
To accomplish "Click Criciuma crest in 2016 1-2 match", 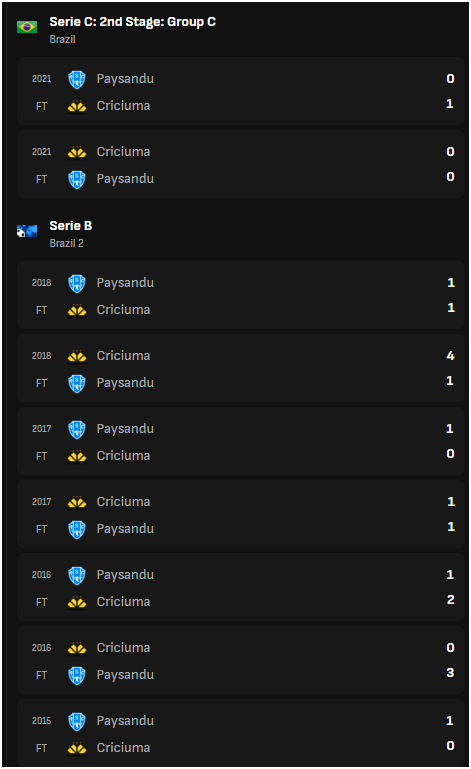I will (77, 602).
